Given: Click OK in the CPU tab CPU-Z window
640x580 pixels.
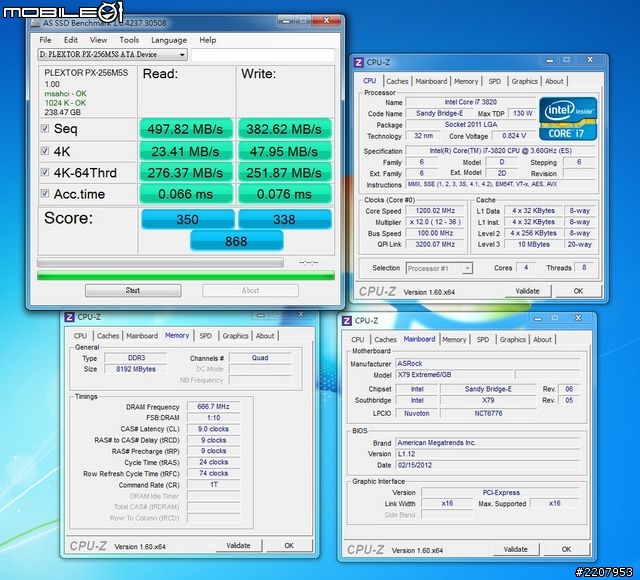Looking at the screenshot, I should point(578,291).
